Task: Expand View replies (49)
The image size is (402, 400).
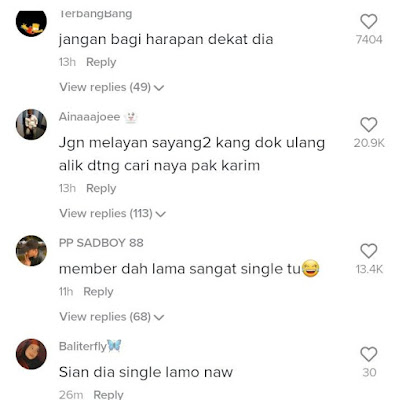Action: 112,87
